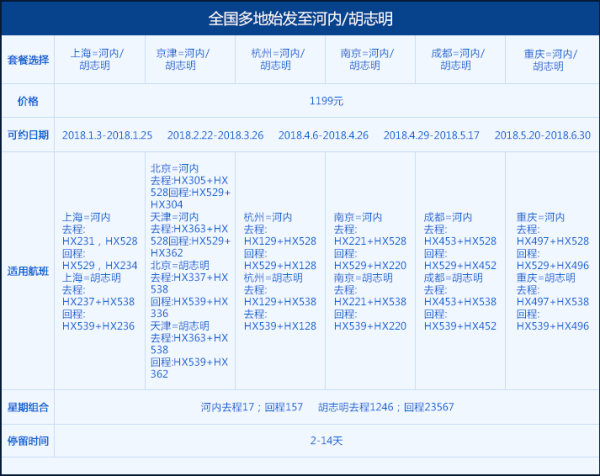Screen dimensions: 600x476
Task: Select text 河内去程17；回程157
Action: 252,407
